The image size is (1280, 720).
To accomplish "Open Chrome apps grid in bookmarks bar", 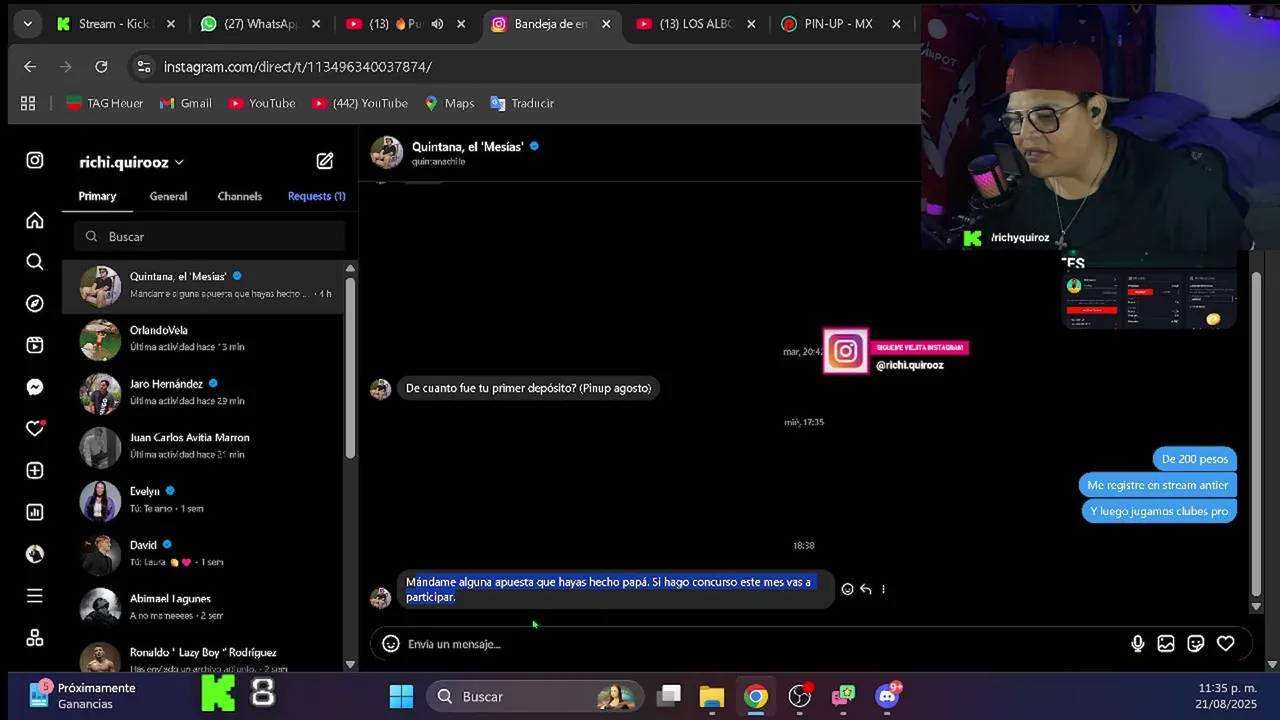I will 28,103.
